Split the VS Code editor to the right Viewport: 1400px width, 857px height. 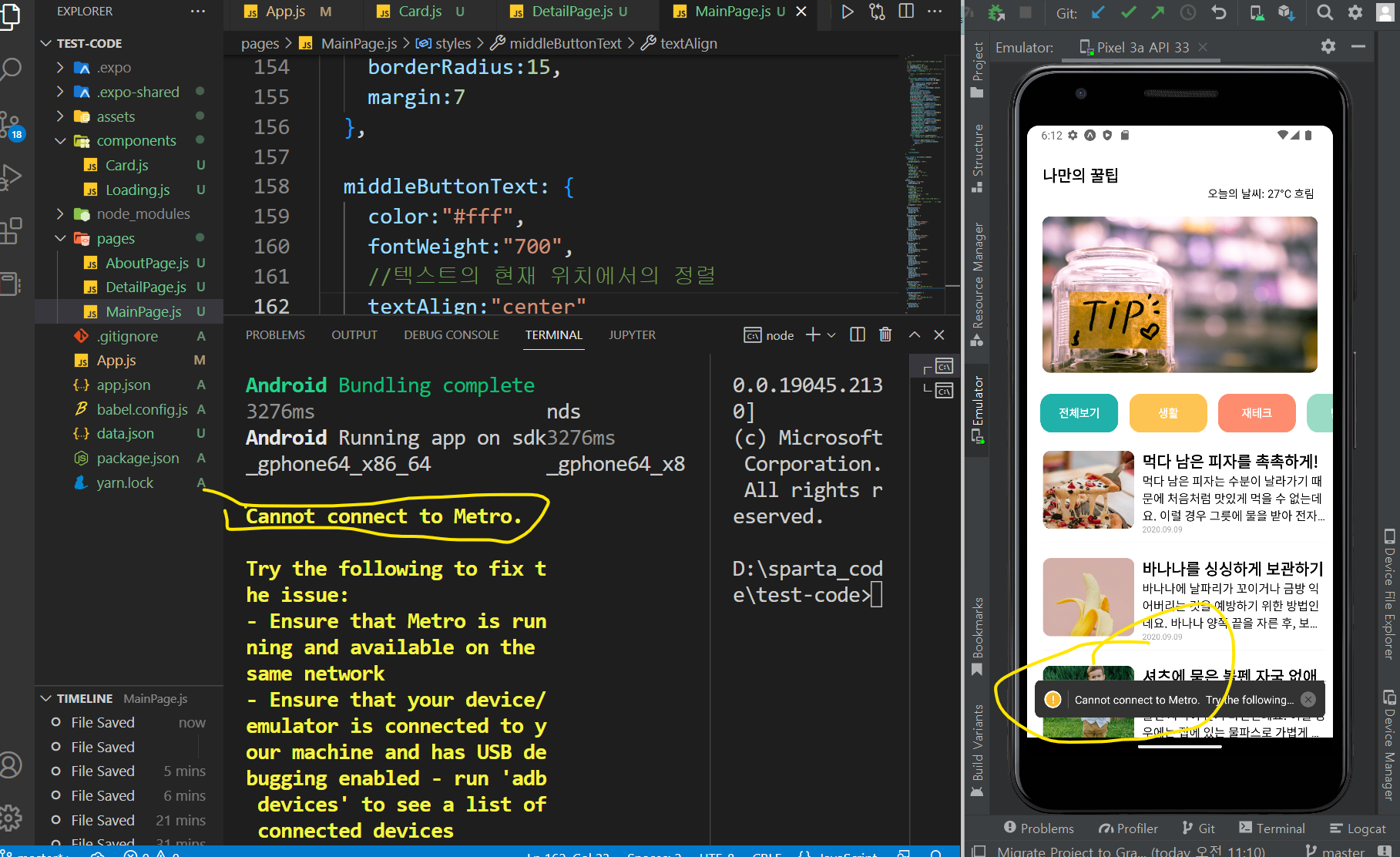pos(906,12)
